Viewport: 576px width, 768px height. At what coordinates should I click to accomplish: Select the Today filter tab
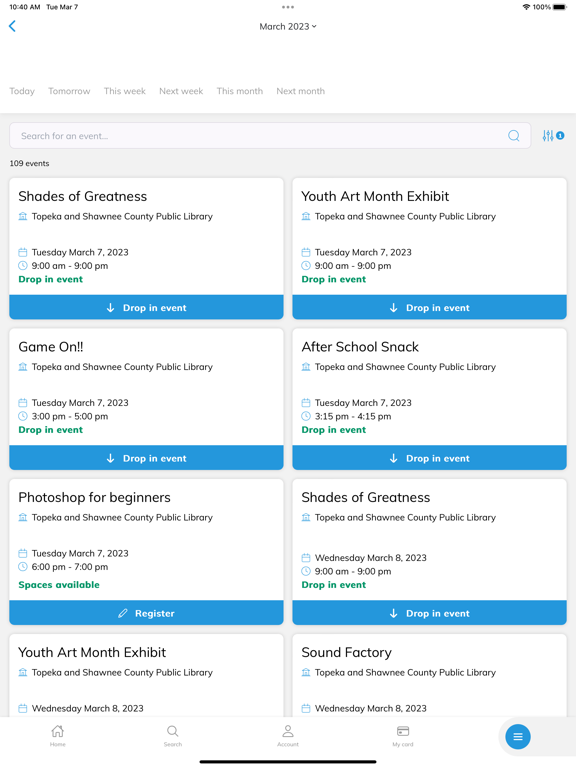coord(22,91)
